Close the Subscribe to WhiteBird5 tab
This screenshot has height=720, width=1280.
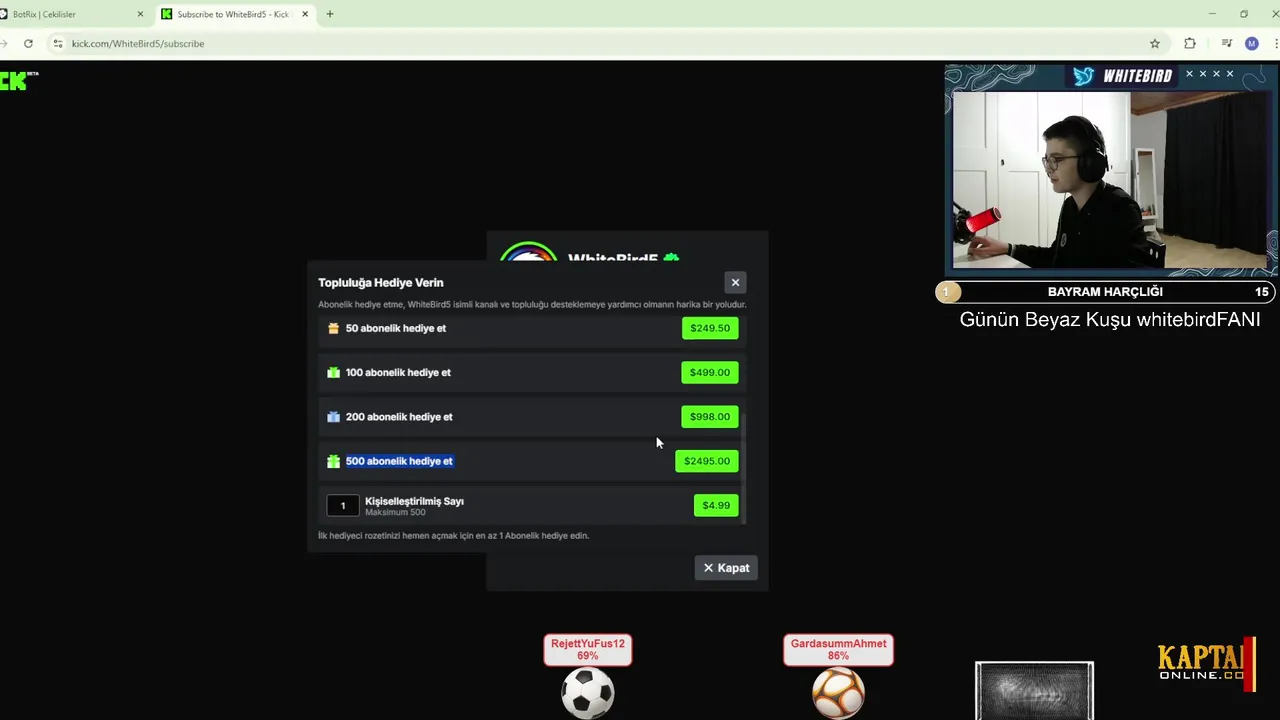305,14
